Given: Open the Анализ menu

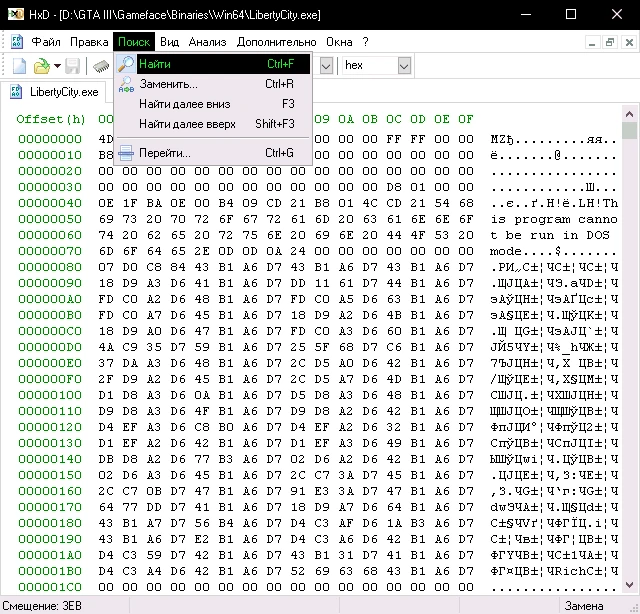Looking at the screenshot, I should (207, 42).
